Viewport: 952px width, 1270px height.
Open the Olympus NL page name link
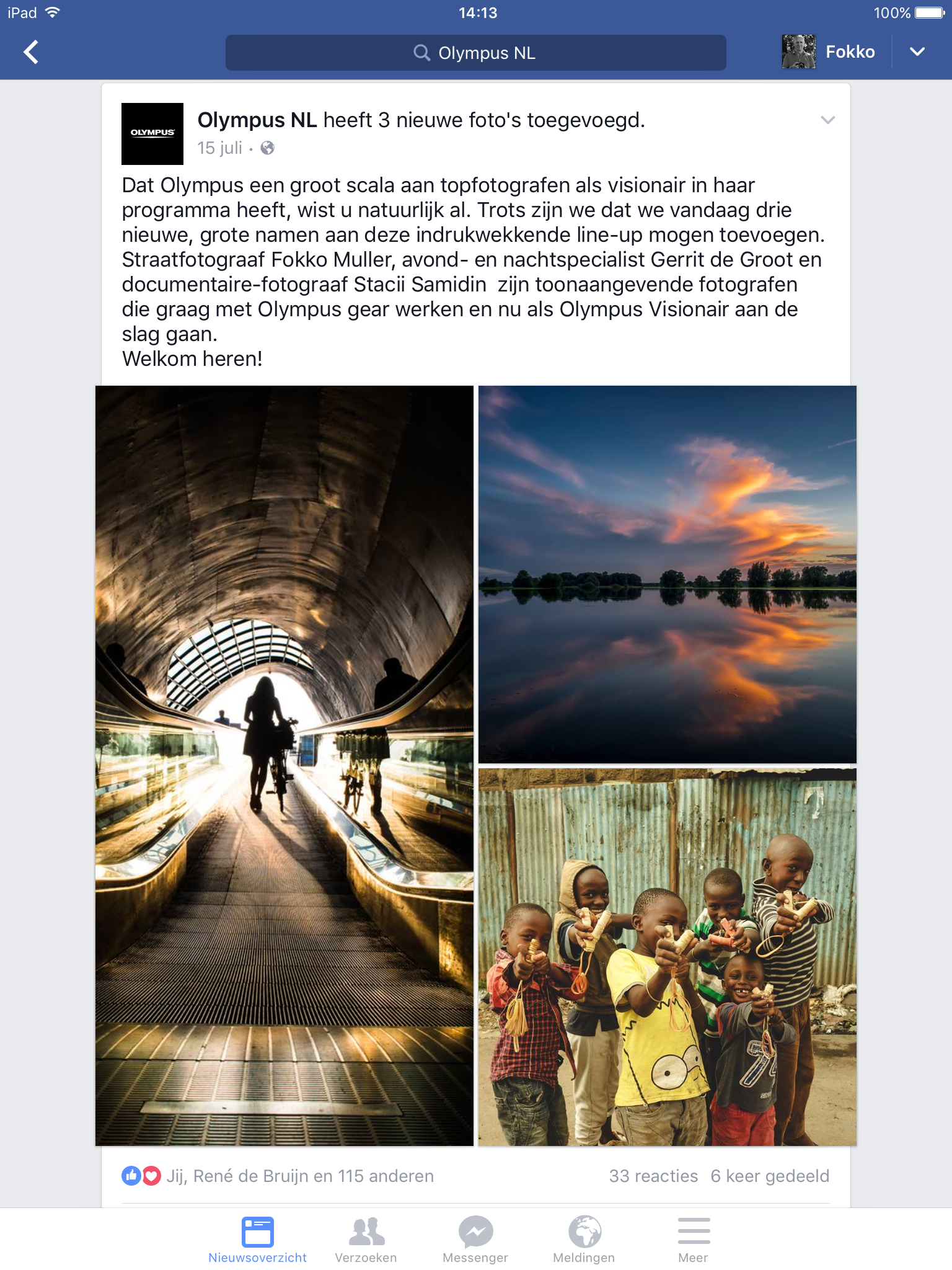(257, 120)
